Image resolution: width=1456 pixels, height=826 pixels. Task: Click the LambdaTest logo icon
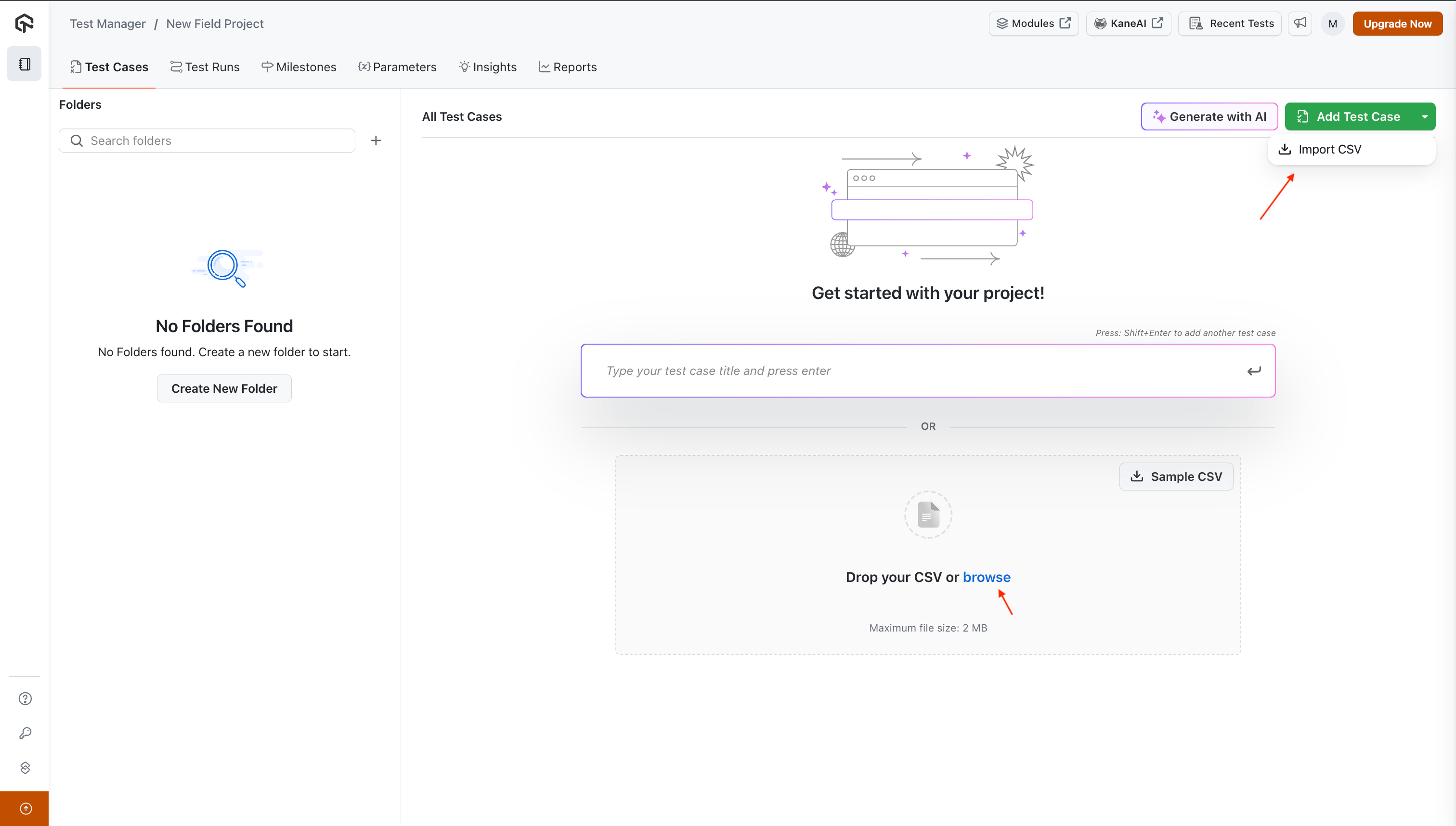[24, 23]
